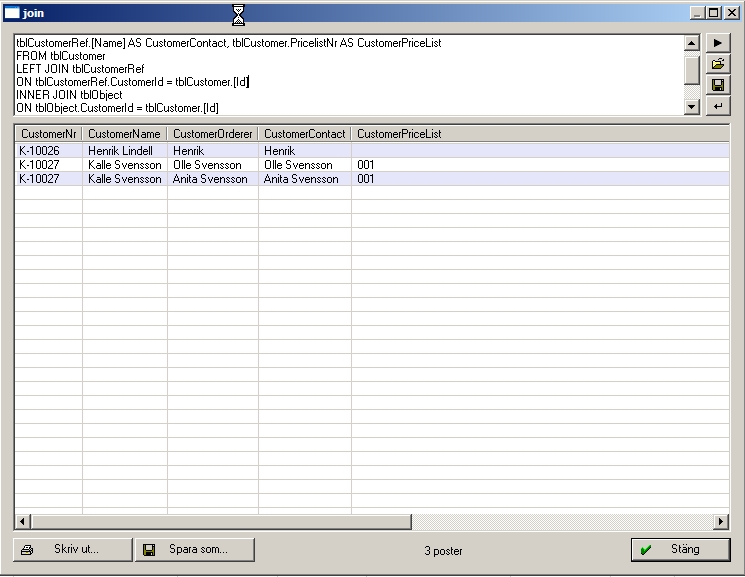Select Anita Svensson in CustomerContact column
Screen dimensions: 745x577
point(305,179)
